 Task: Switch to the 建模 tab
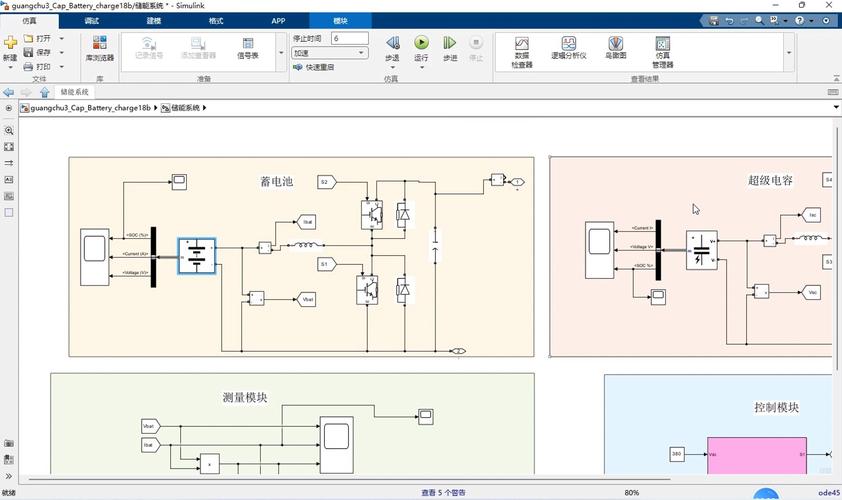point(153,20)
